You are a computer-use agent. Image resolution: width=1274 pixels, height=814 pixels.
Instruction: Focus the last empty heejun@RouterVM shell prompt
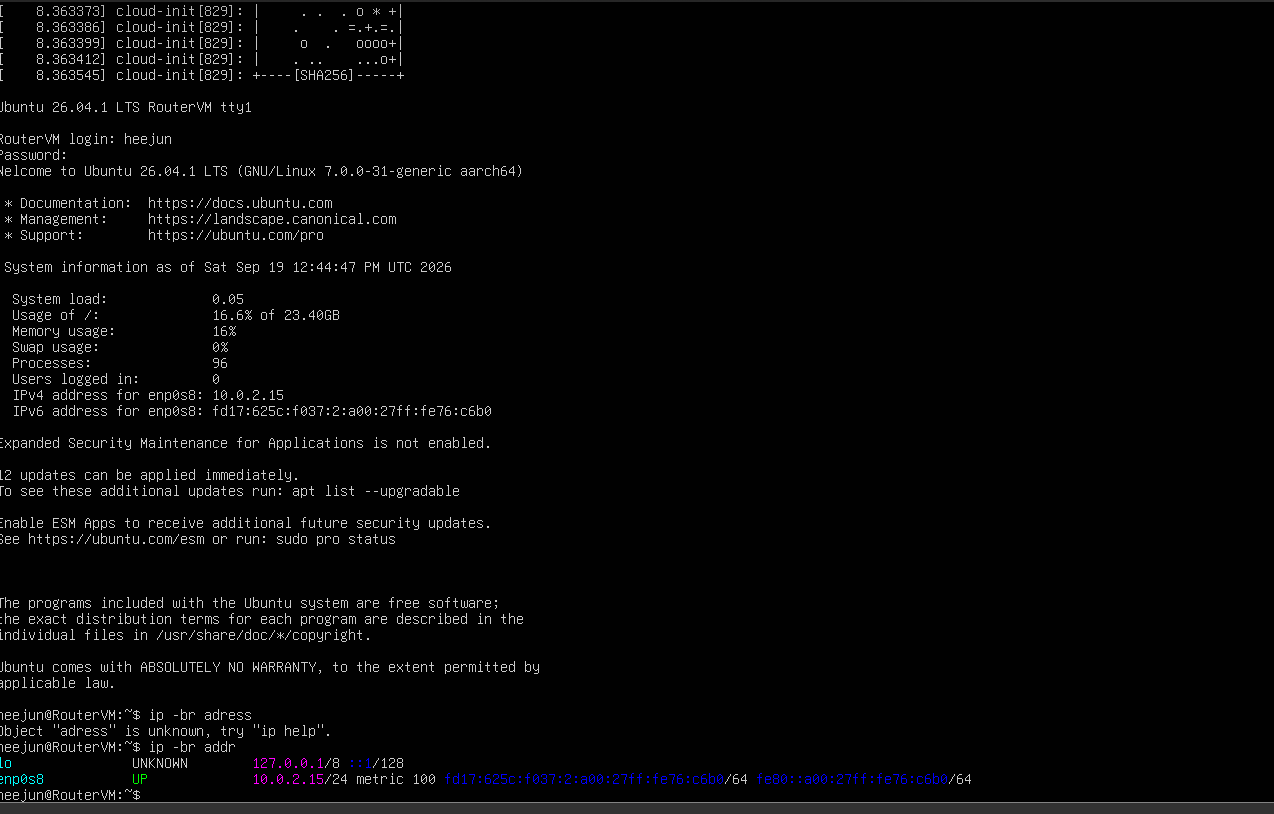coord(70,795)
